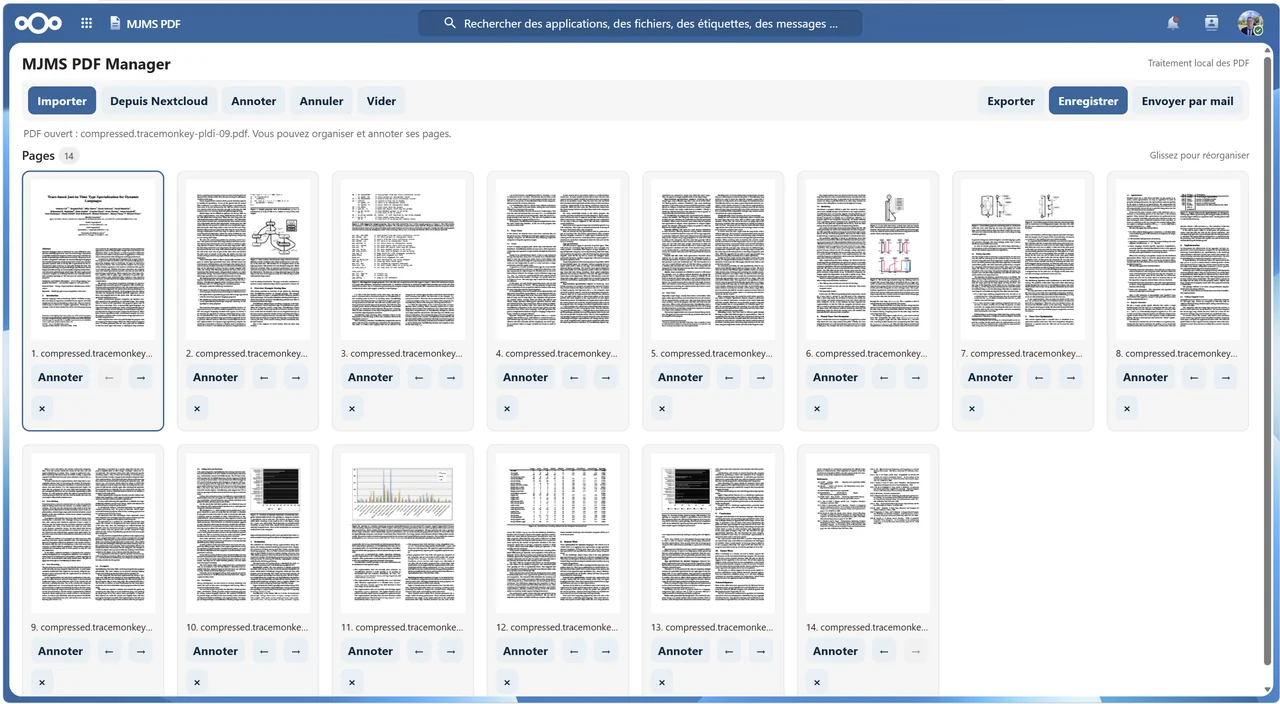Select page 2 thumbnail with diagram
This screenshot has width=1280, height=704.
tap(248, 259)
